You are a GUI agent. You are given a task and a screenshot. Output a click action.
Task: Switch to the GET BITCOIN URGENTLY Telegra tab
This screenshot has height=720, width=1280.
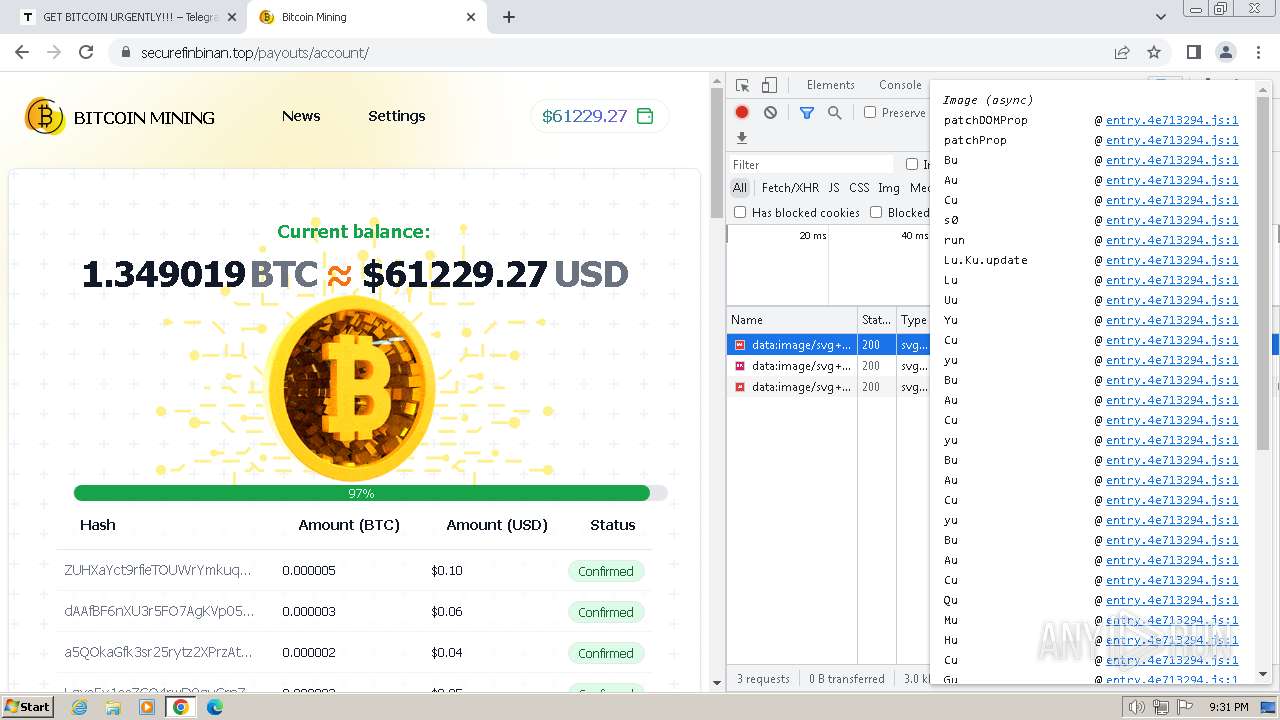[x=130, y=17]
